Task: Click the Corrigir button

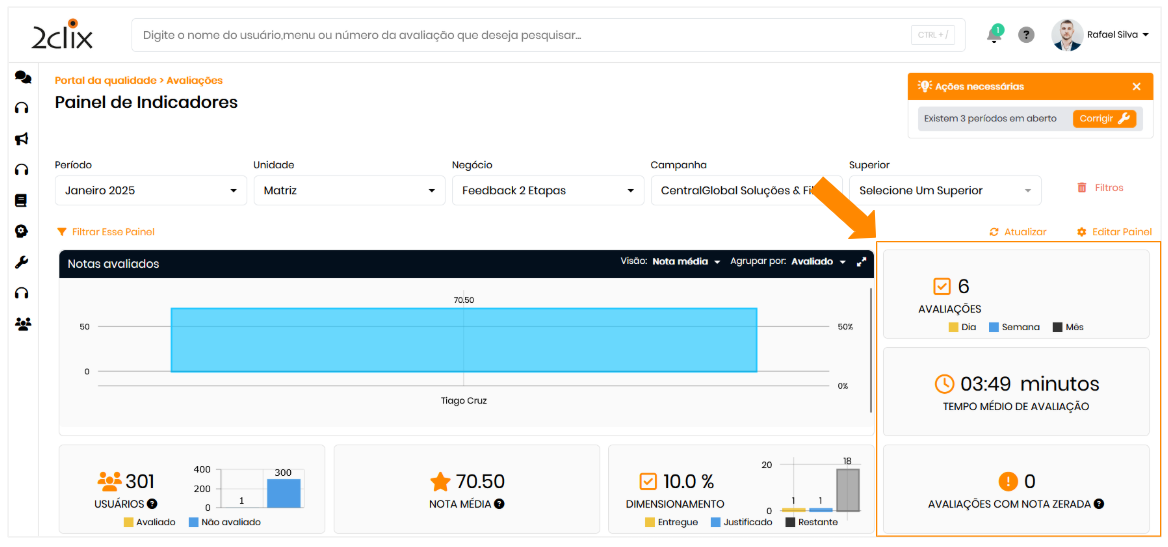Action: (x=1104, y=118)
